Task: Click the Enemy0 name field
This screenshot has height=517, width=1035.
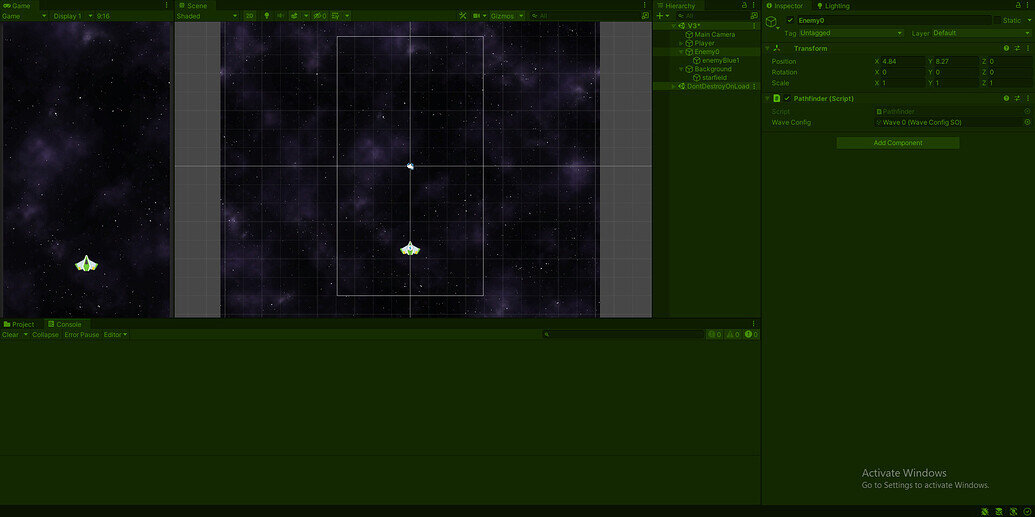Action: (894, 20)
